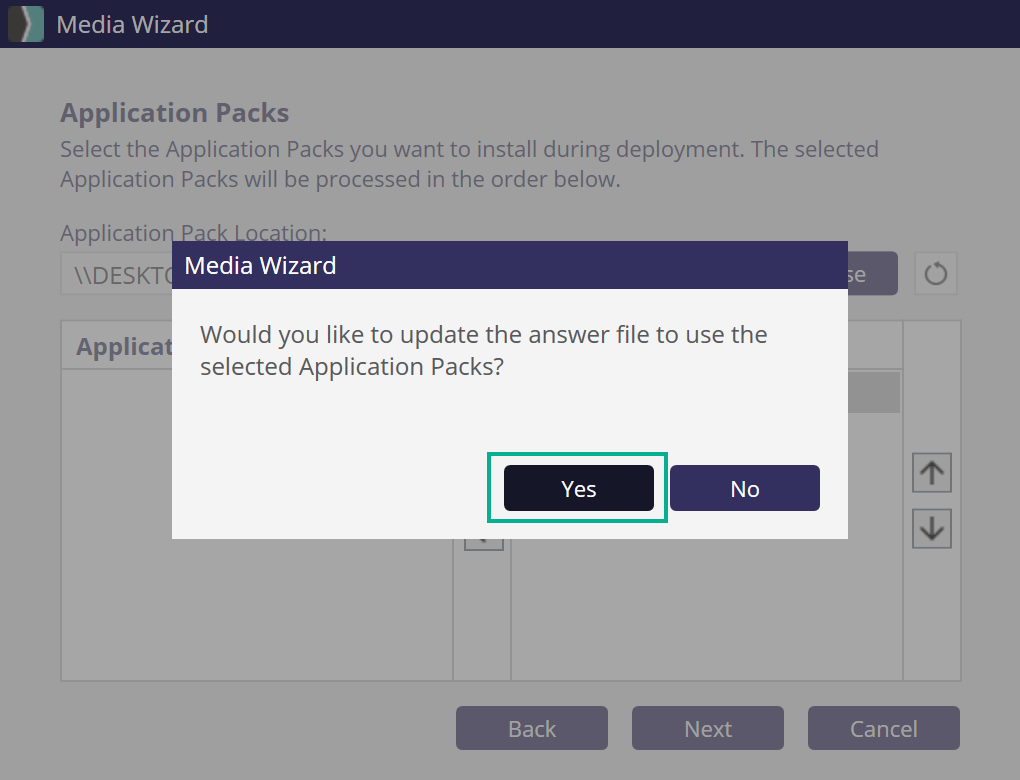
Task: Cancel the Media Wizard
Action: (x=883, y=729)
